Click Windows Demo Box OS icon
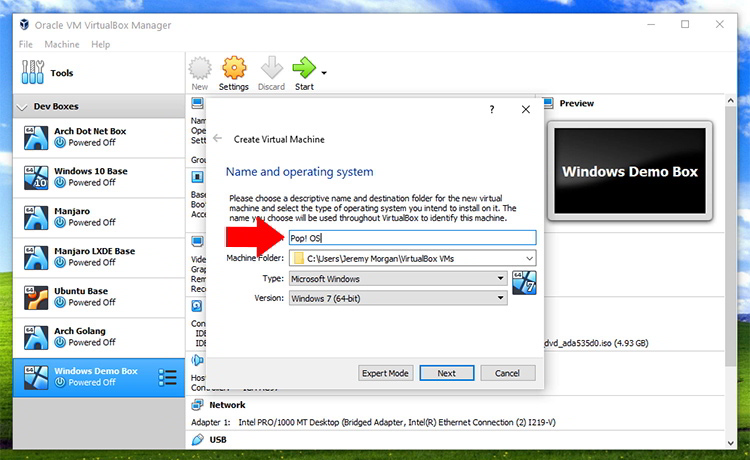This screenshot has width=750, height=460. [x=36, y=377]
